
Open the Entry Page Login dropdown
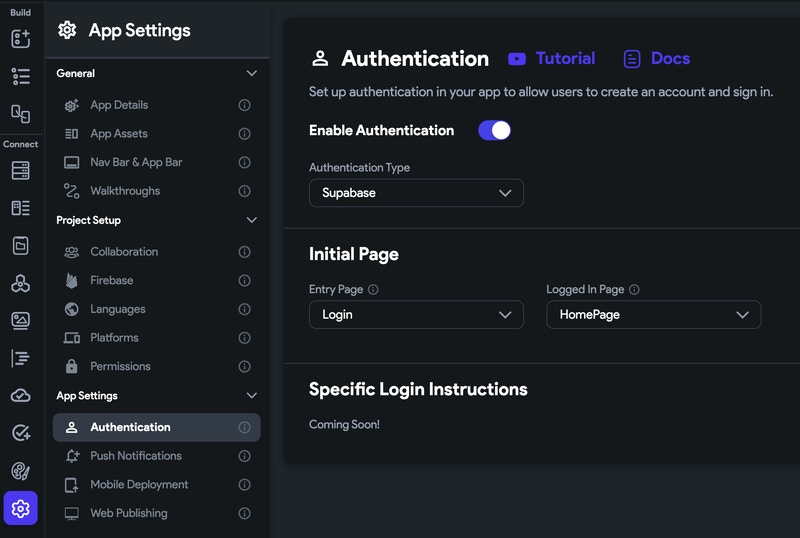[416, 314]
